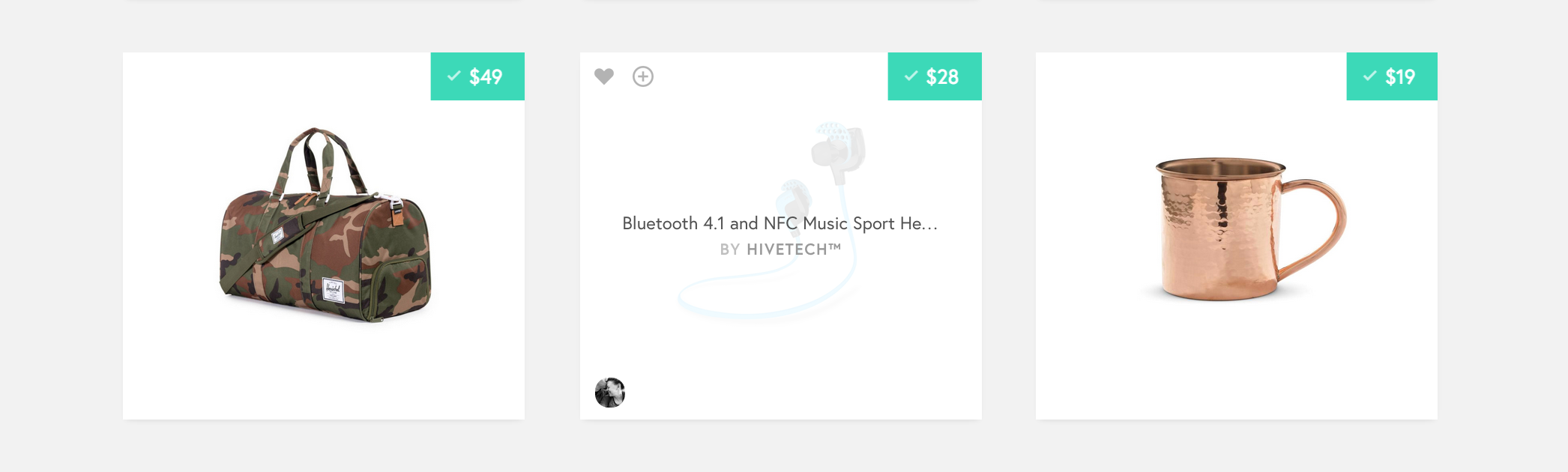
Task: Click the checkmark in the $49 badge
Action: pos(453,76)
